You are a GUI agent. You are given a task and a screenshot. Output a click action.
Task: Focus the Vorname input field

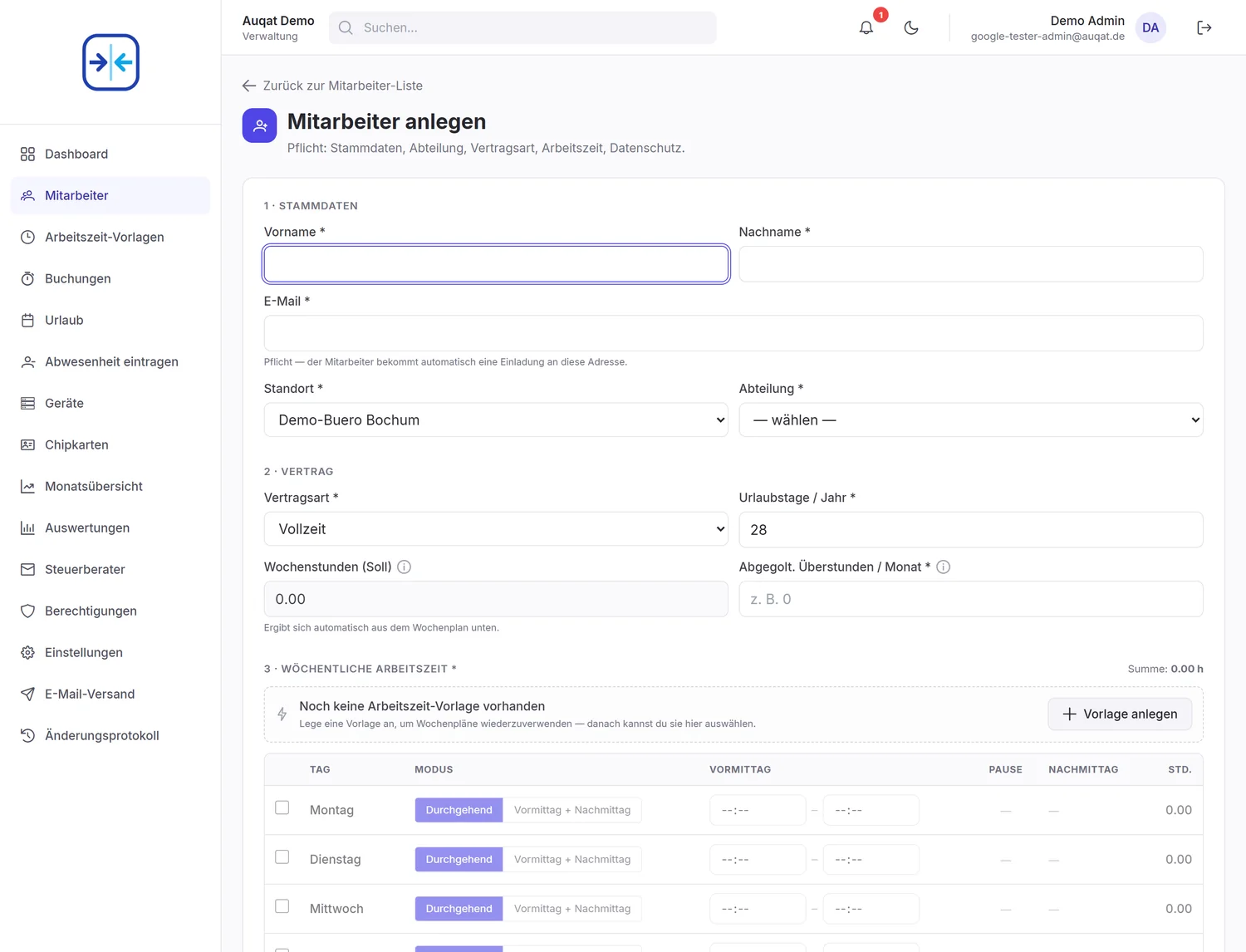[496, 264]
